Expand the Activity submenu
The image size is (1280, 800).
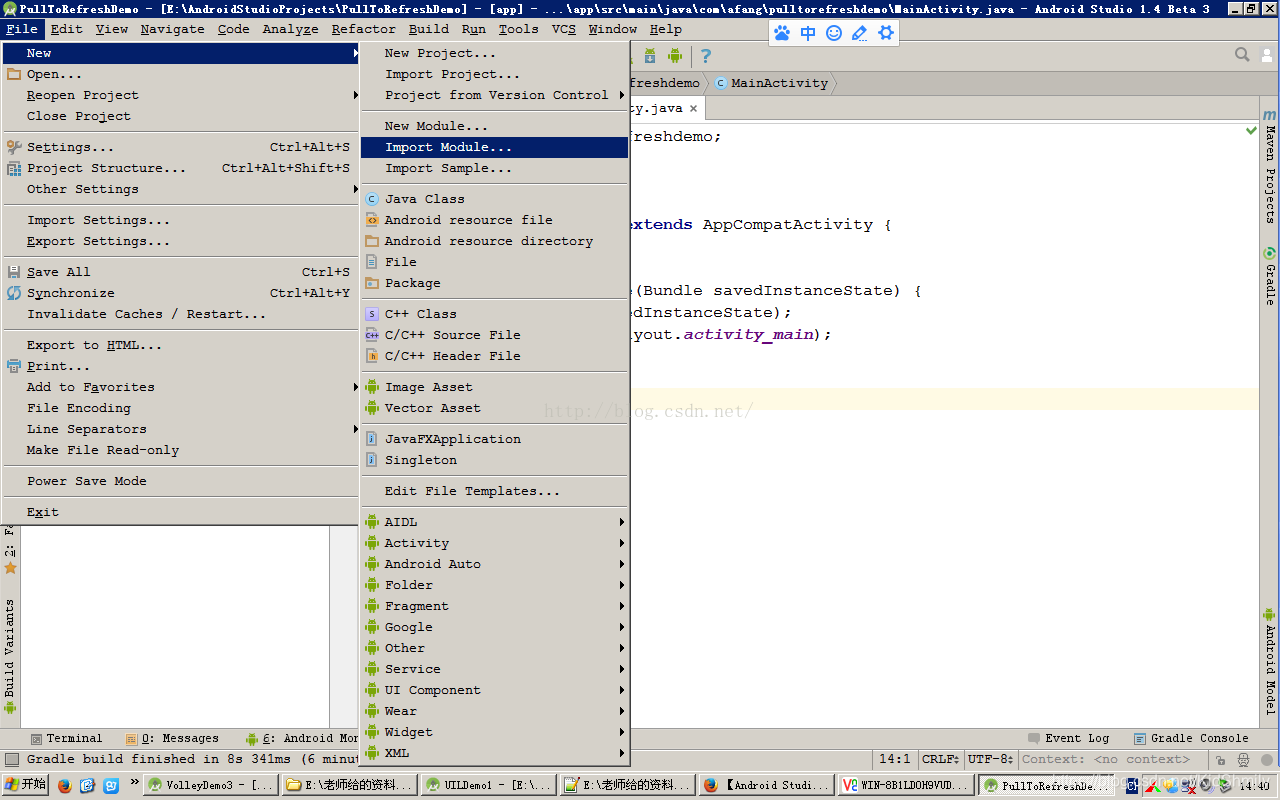[x=494, y=543]
